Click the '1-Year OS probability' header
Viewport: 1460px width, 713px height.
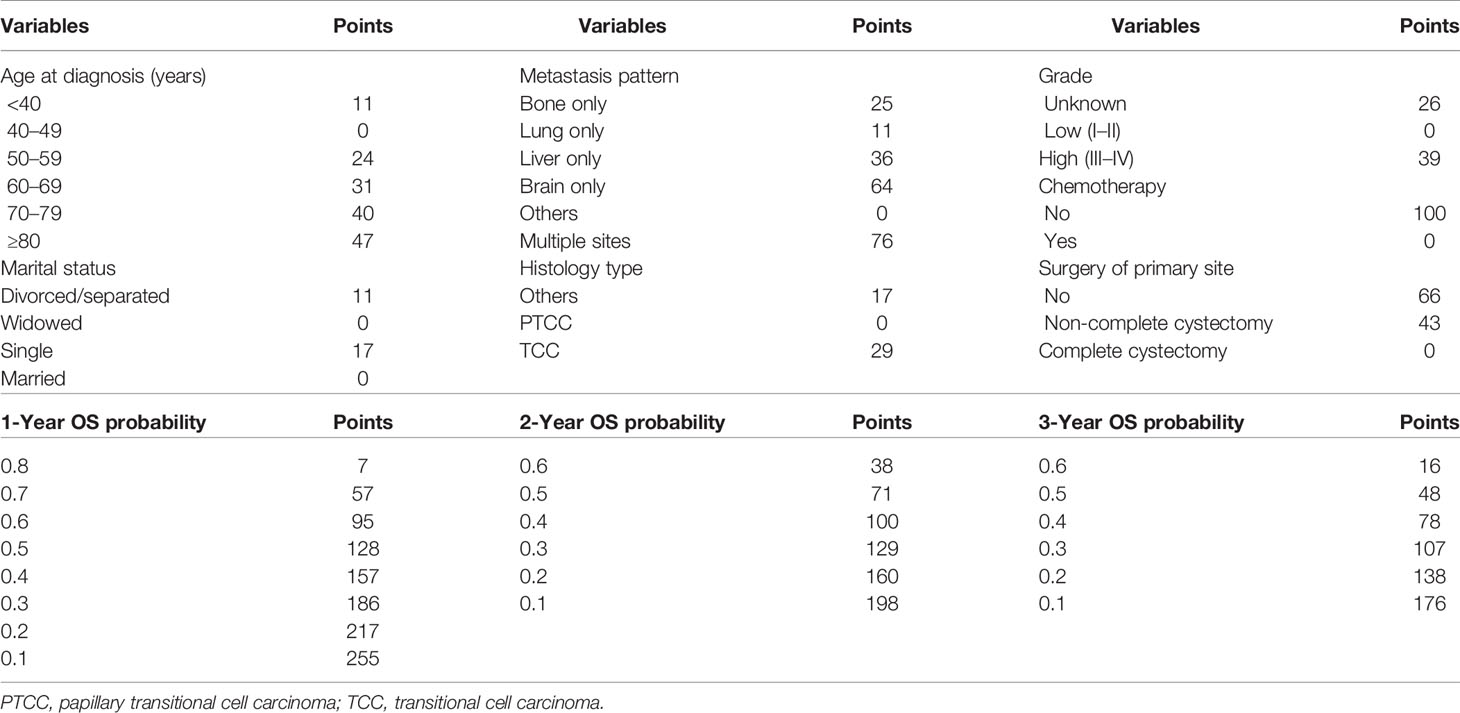(104, 422)
